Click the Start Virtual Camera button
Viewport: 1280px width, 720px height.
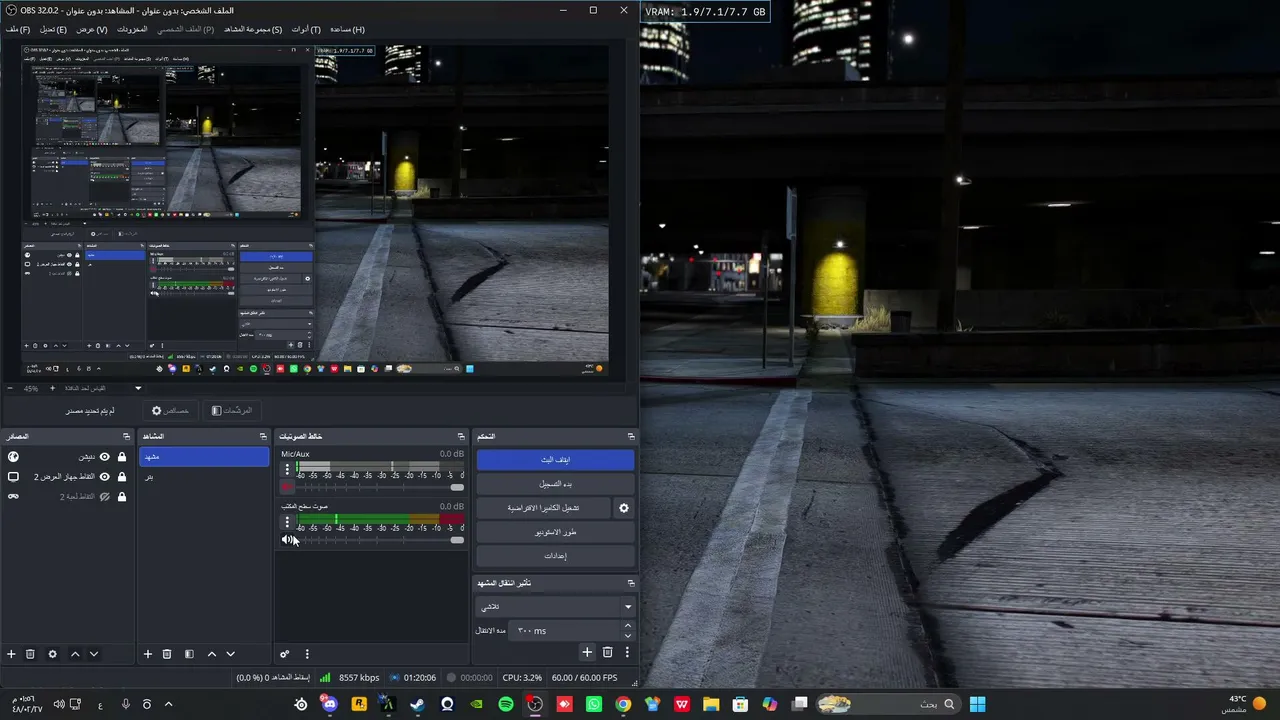click(x=543, y=508)
